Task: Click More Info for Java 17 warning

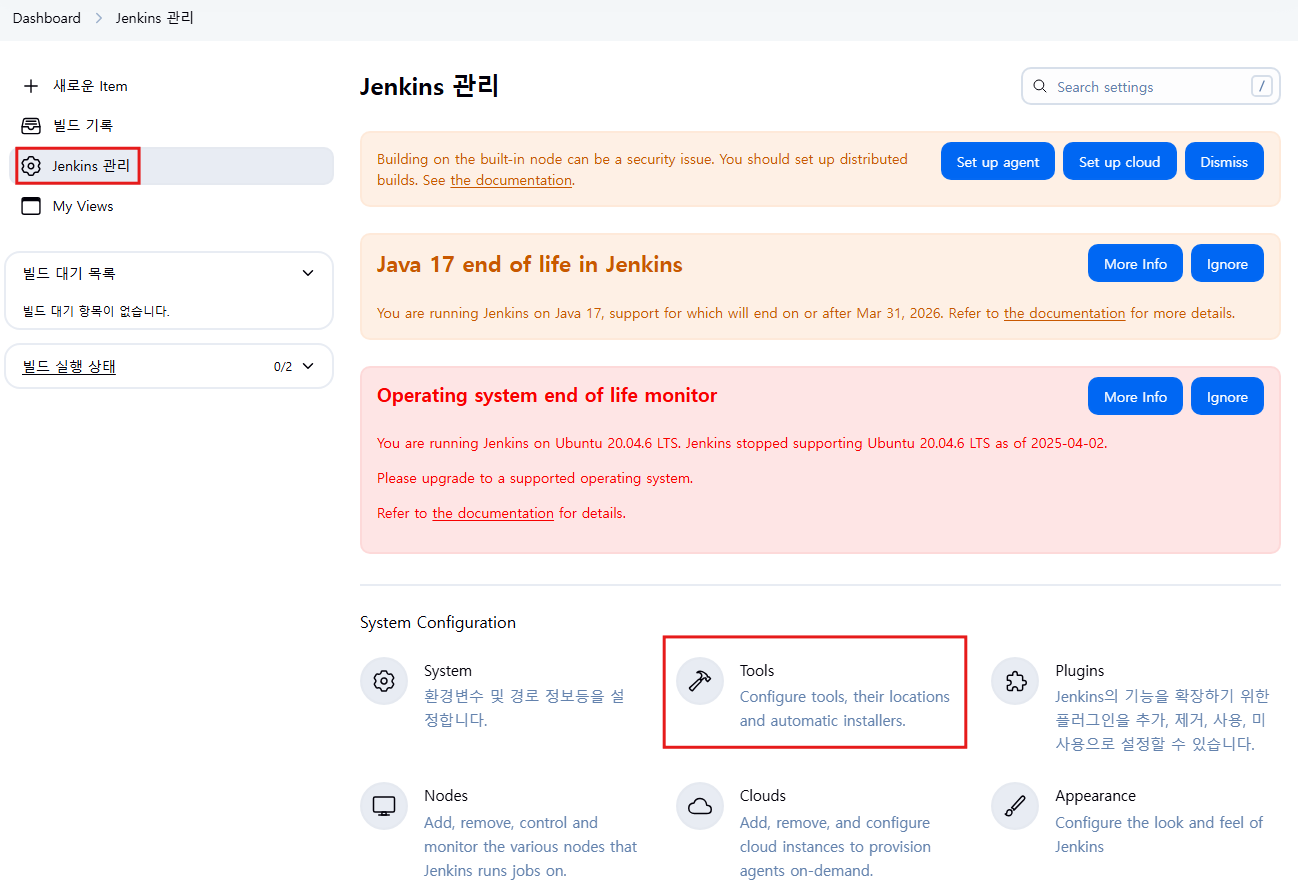Action: pyautogui.click(x=1135, y=263)
